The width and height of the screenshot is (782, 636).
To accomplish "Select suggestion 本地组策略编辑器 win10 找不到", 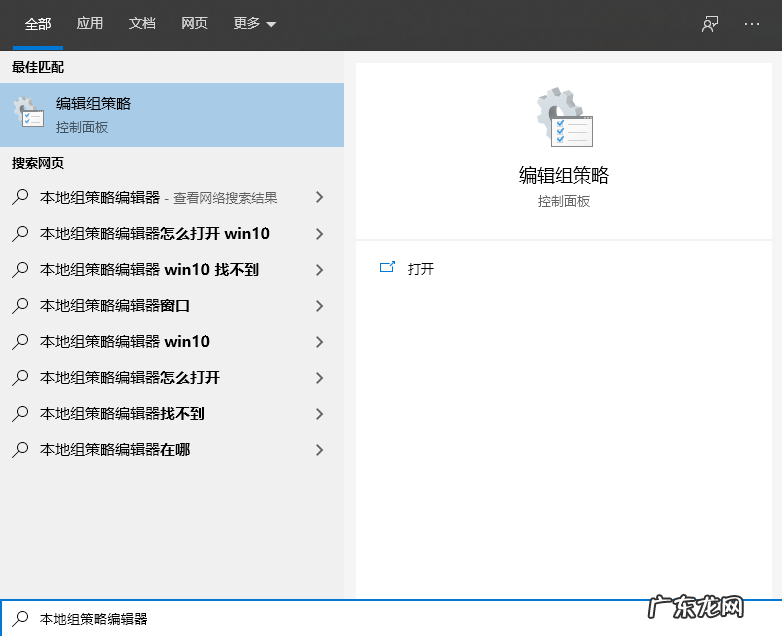I will tap(172, 270).
